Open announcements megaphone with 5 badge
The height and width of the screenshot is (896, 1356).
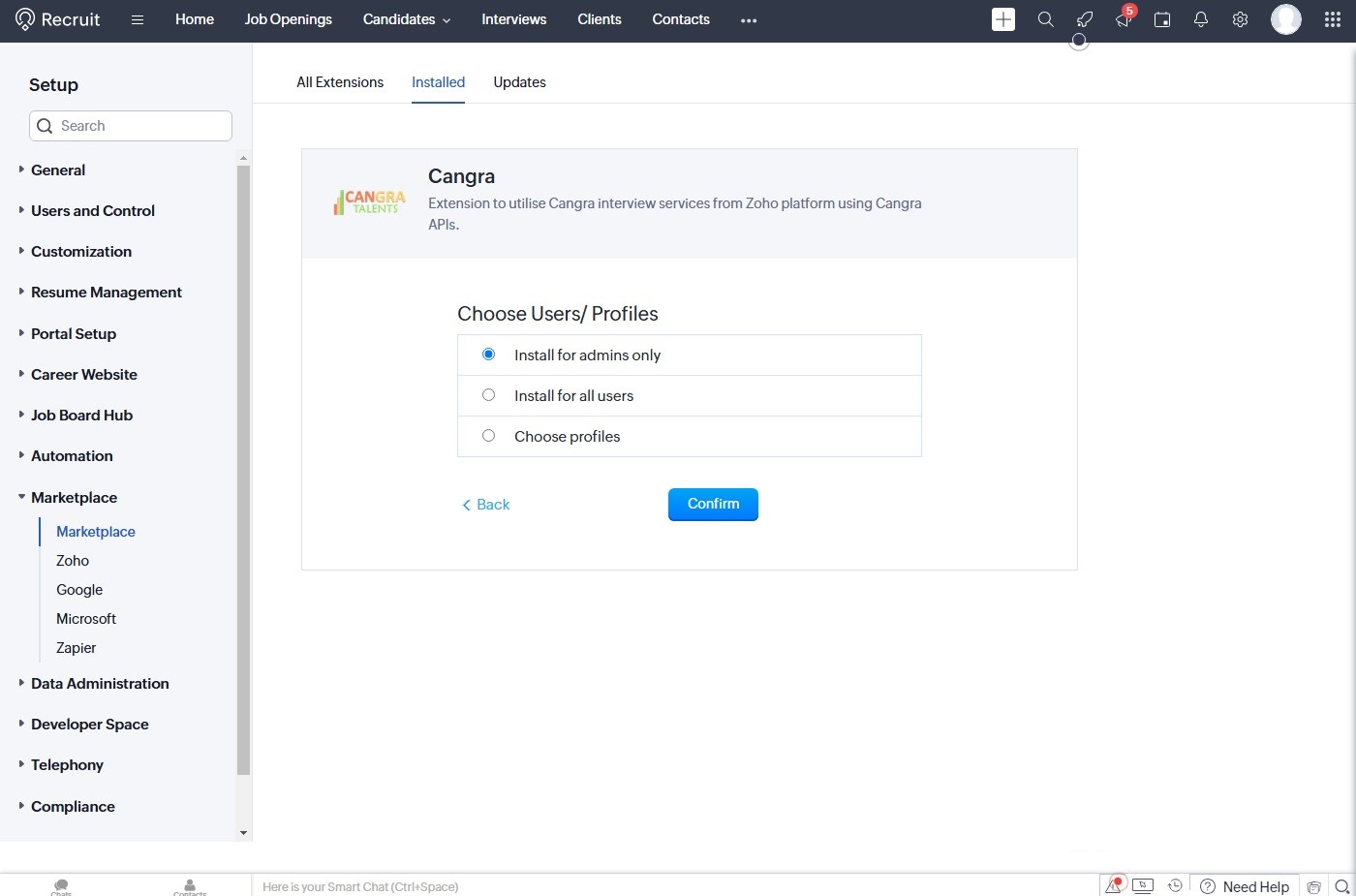(1125, 17)
